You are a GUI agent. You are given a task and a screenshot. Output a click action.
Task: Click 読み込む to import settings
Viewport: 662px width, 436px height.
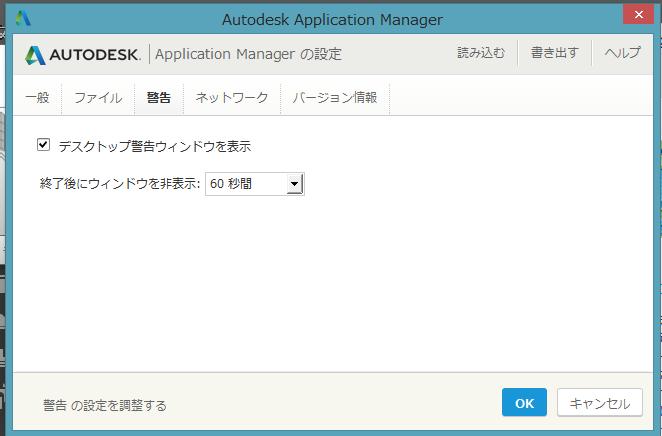click(481, 53)
